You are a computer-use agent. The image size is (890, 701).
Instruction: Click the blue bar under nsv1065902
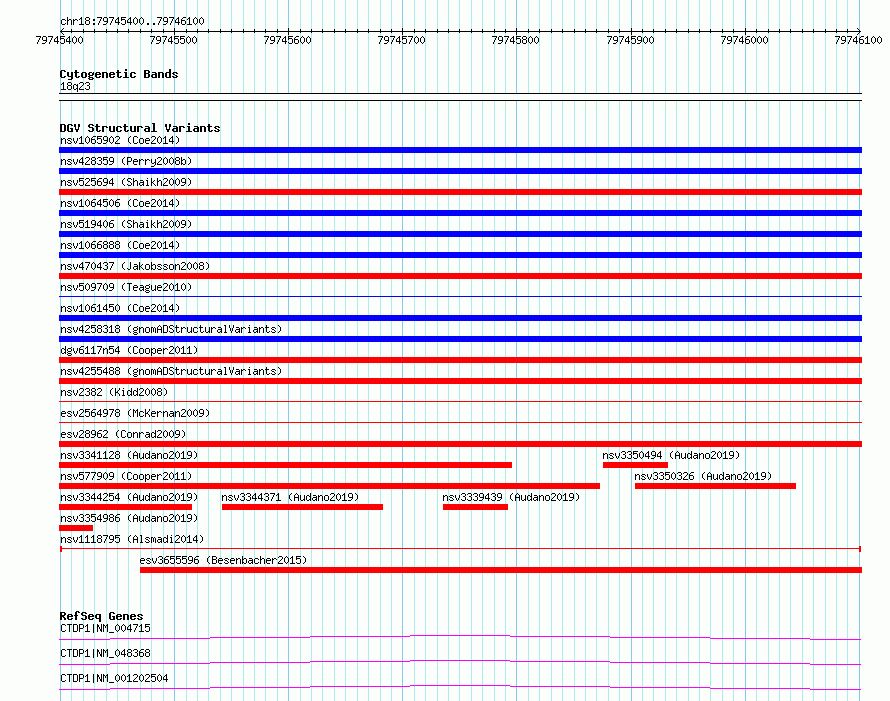click(x=460, y=150)
